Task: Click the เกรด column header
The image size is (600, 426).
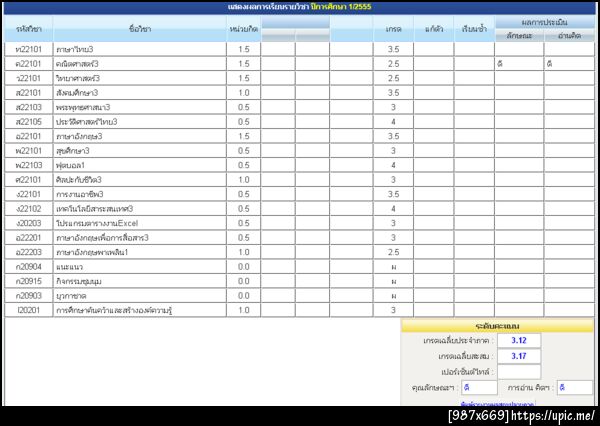Action: coord(393,29)
